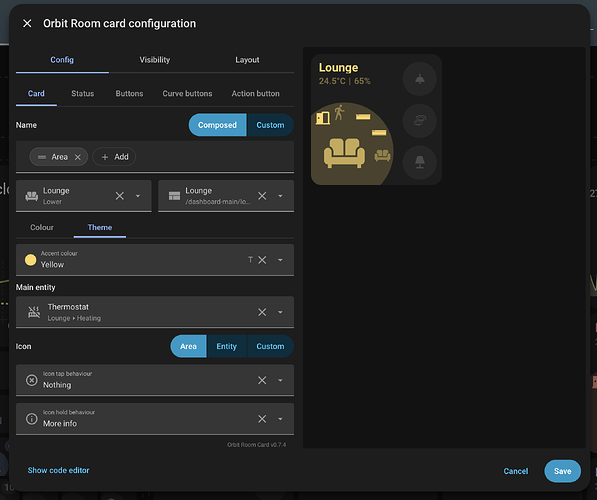Expand the Icon tap behaviour dropdown
Screen dimensions: 597x500
[280, 380]
